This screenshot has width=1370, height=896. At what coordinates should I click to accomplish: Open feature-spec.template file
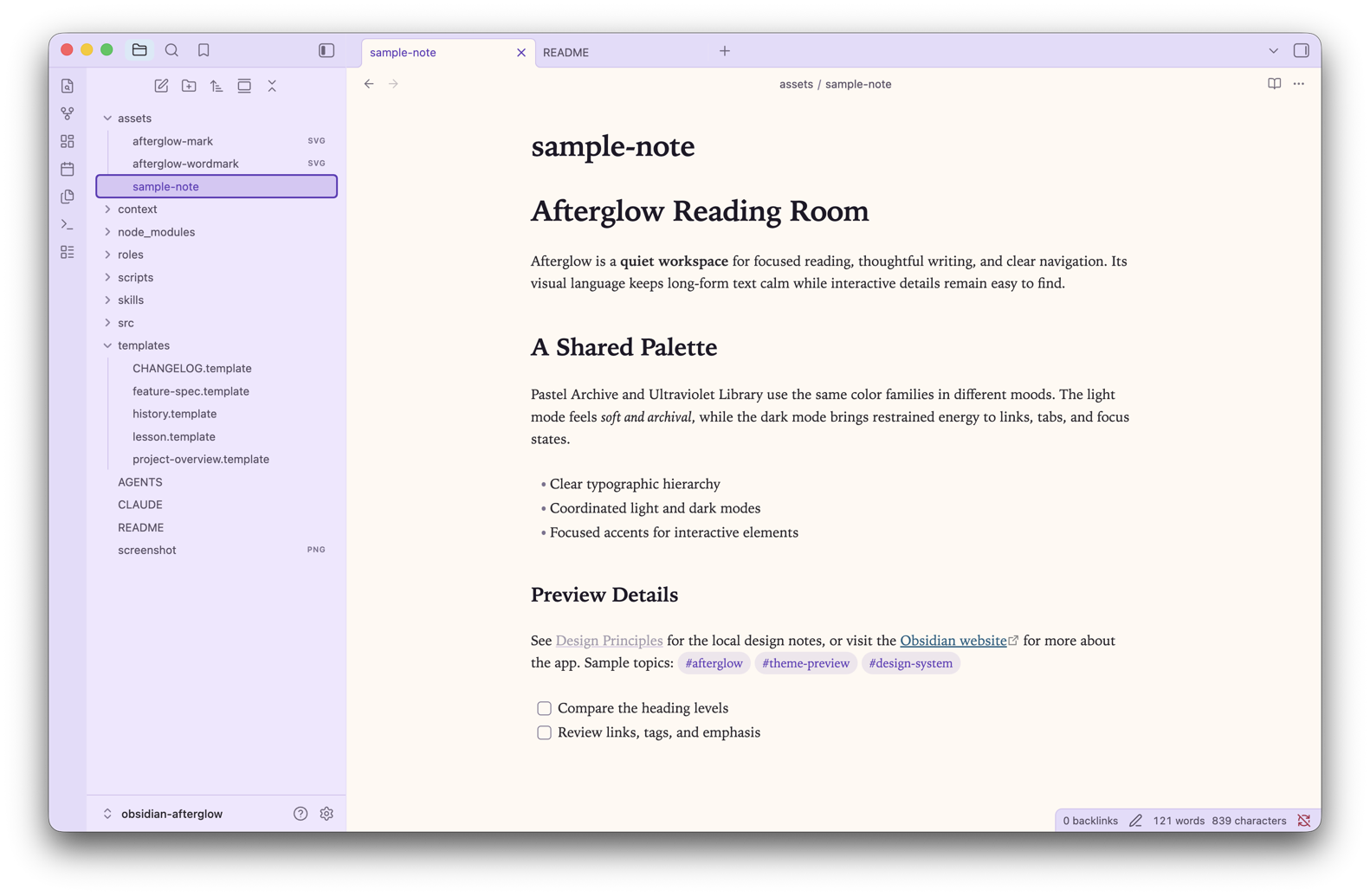coord(216,391)
